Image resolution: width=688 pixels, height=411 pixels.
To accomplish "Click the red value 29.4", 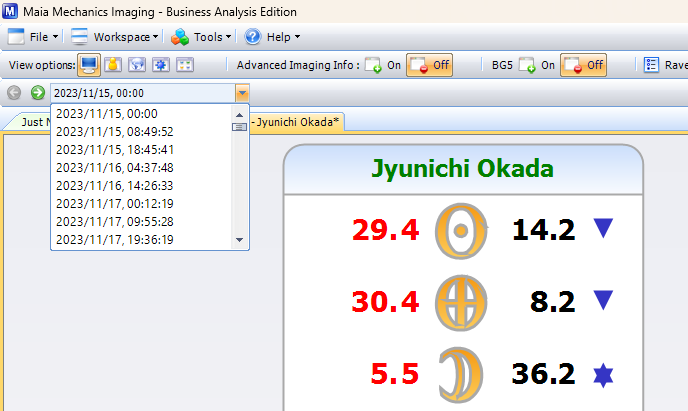I will 385,230.
